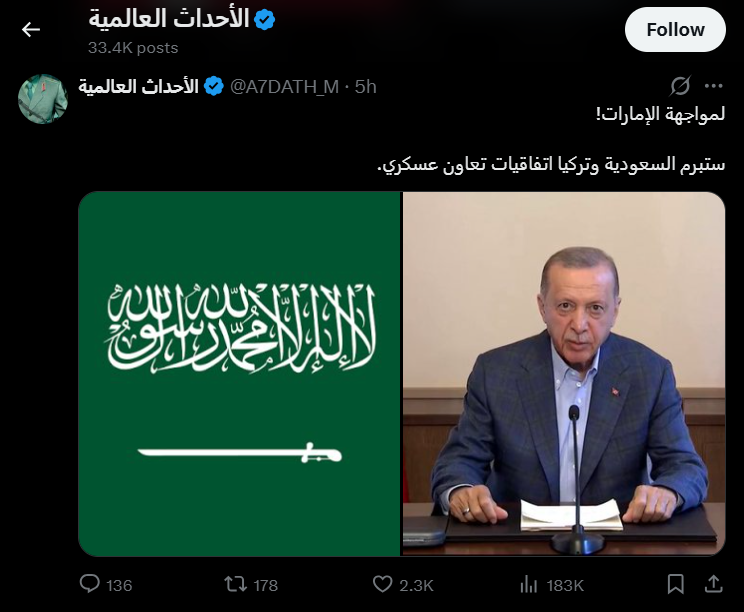Bookmark this post
Screen dimensions: 744x612
pyautogui.click(x=676, y=584)
